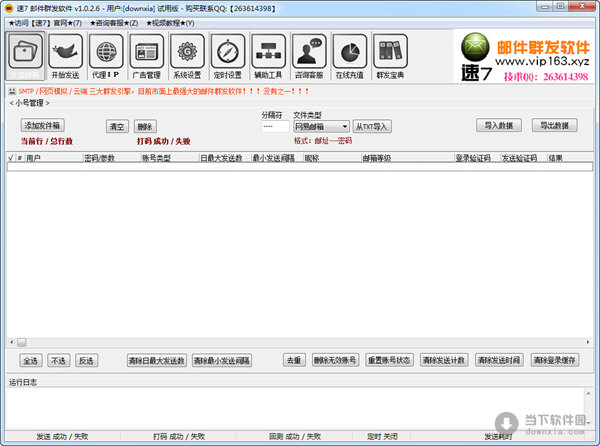Click the 清除登录缓存 button

[555, 360]
